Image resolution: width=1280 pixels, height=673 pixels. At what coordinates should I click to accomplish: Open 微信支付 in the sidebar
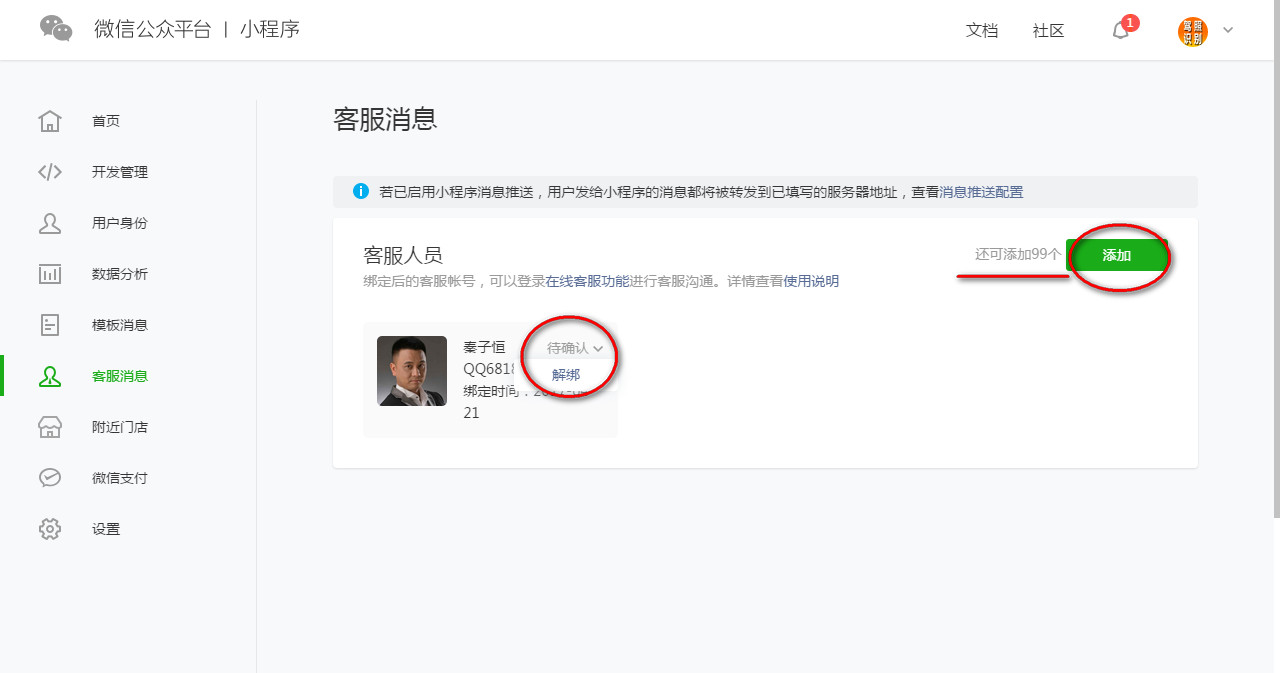tap(120, 478)
